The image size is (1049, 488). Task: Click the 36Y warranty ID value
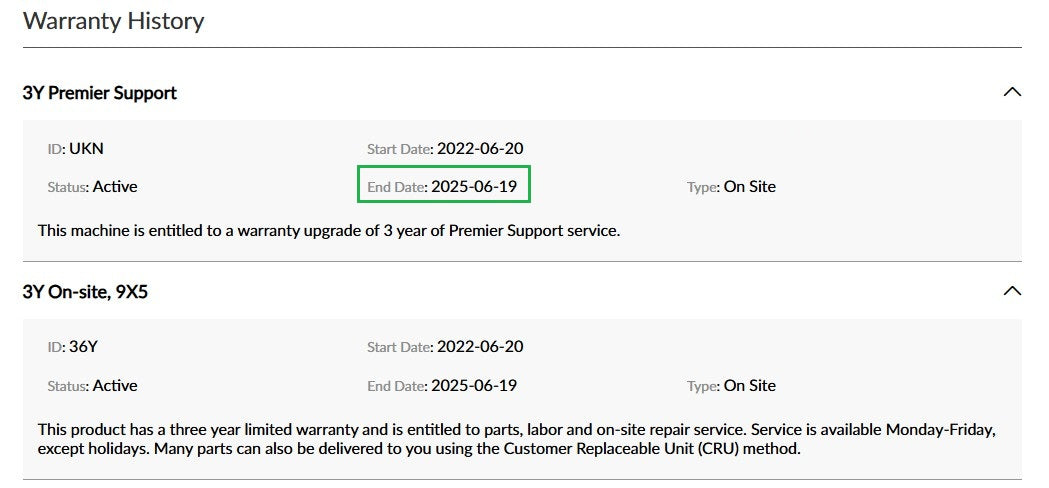tap(83, 347)
